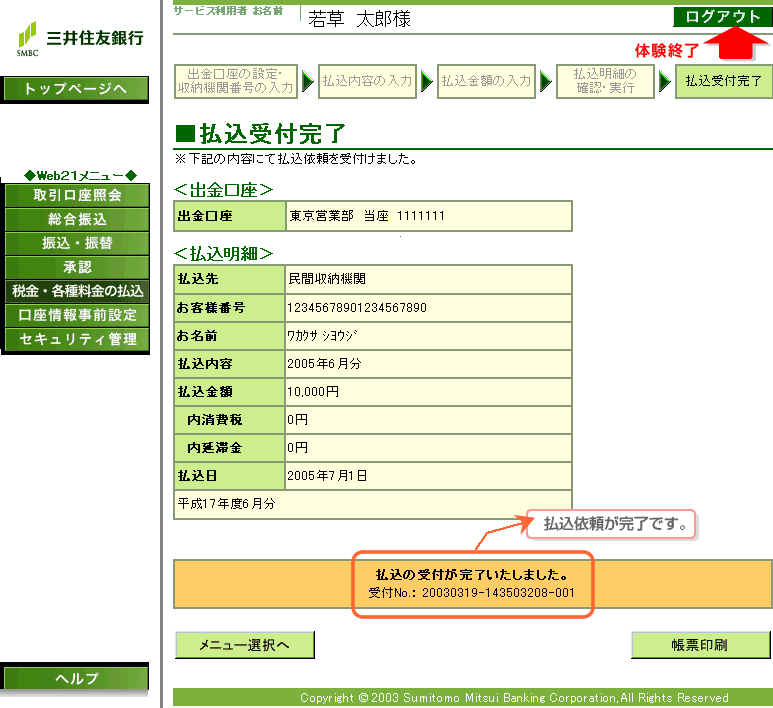Select payment content 2005年6月分
This screenshot has width=773, height=708.
[x=324, y=364]
